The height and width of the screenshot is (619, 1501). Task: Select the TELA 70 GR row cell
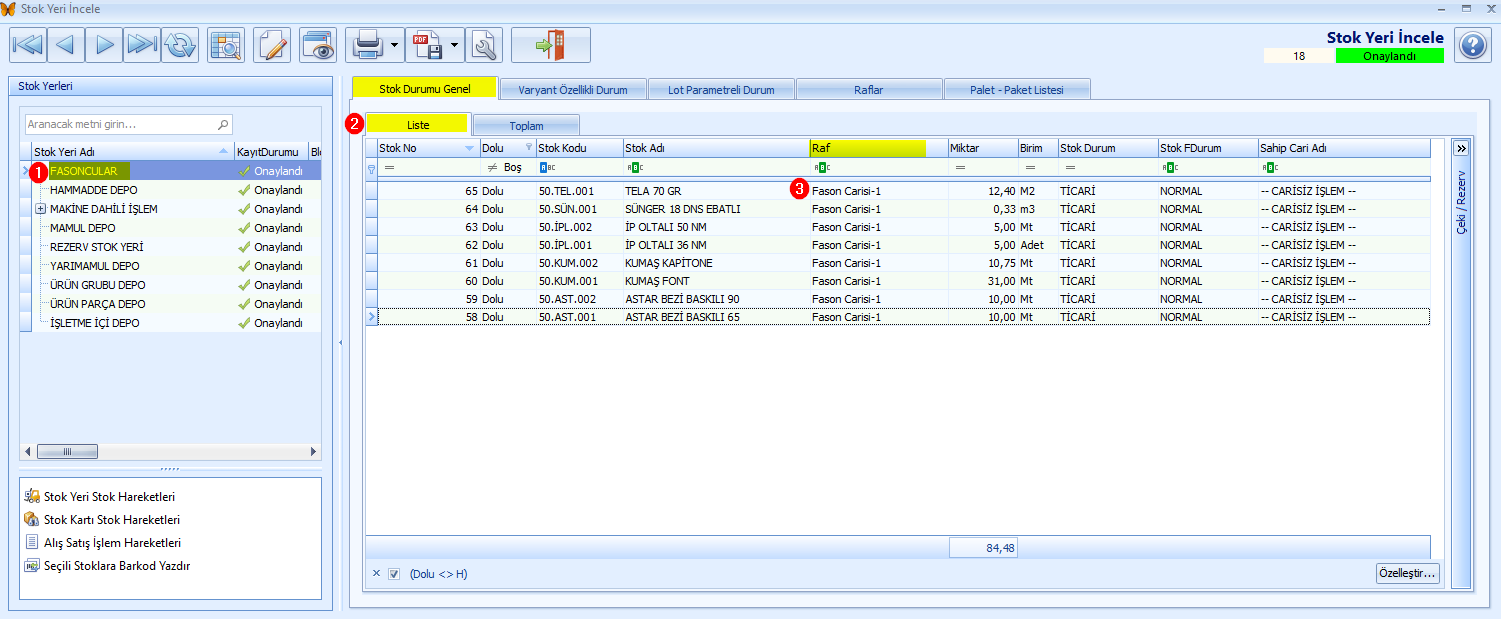(716, 190)
